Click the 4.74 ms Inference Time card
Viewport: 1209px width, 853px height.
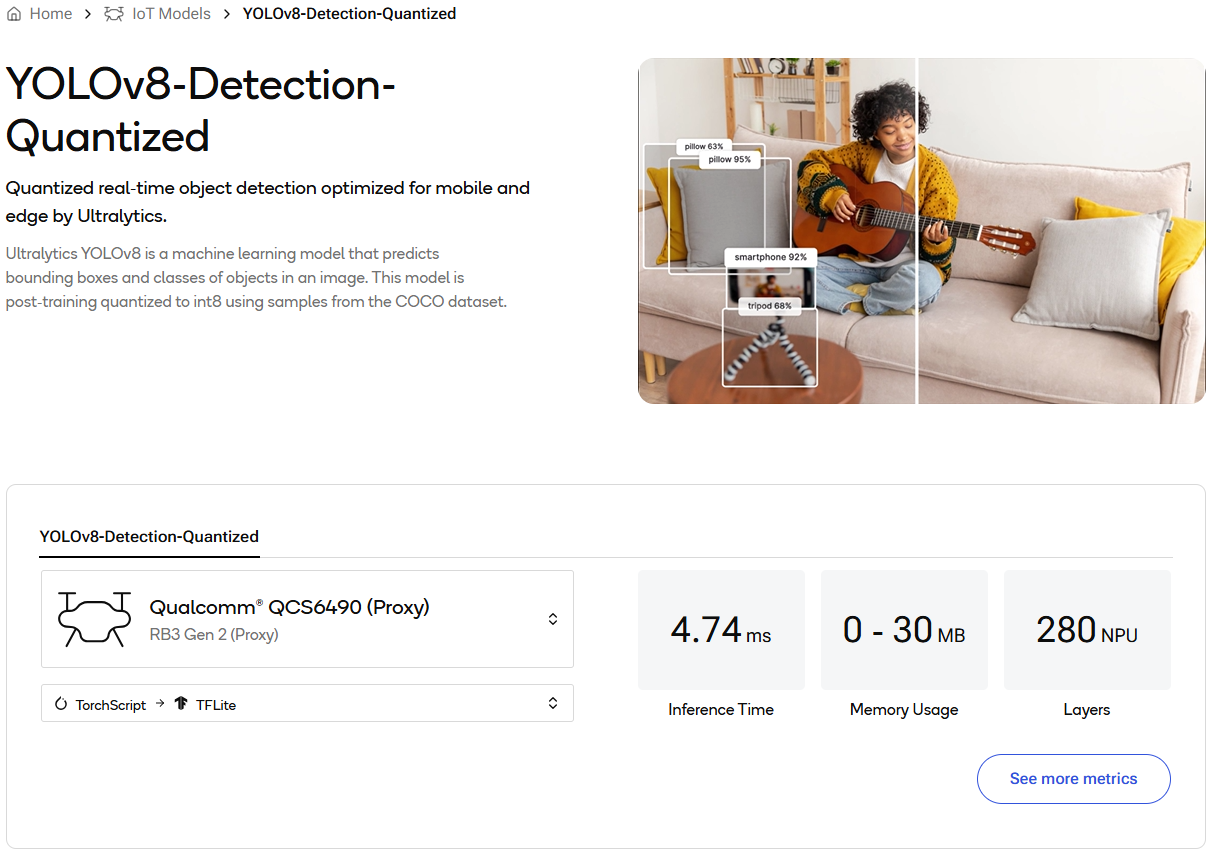click(x=721, y=630)
